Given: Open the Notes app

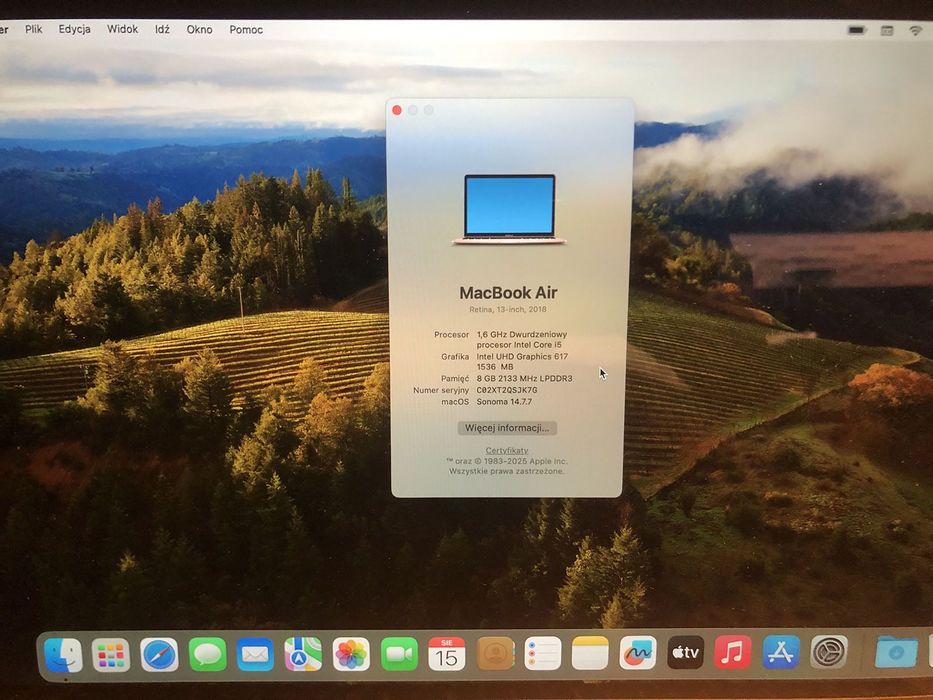Looking at the screenshot, I should point(590,654).
